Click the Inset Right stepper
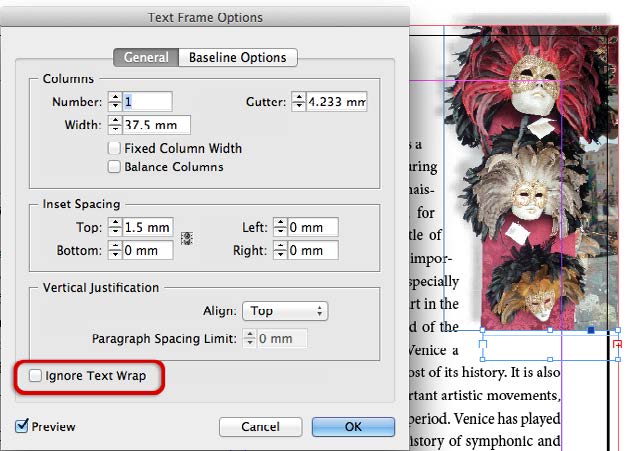Viewport: 630px width, 451px height. point(280,250)
